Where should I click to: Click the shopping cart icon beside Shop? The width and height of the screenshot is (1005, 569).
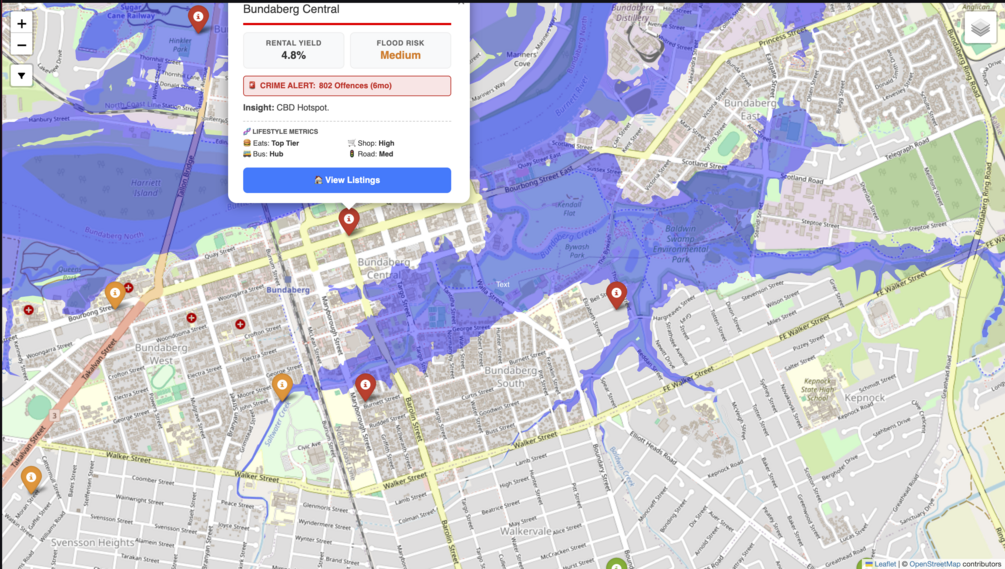351,144
